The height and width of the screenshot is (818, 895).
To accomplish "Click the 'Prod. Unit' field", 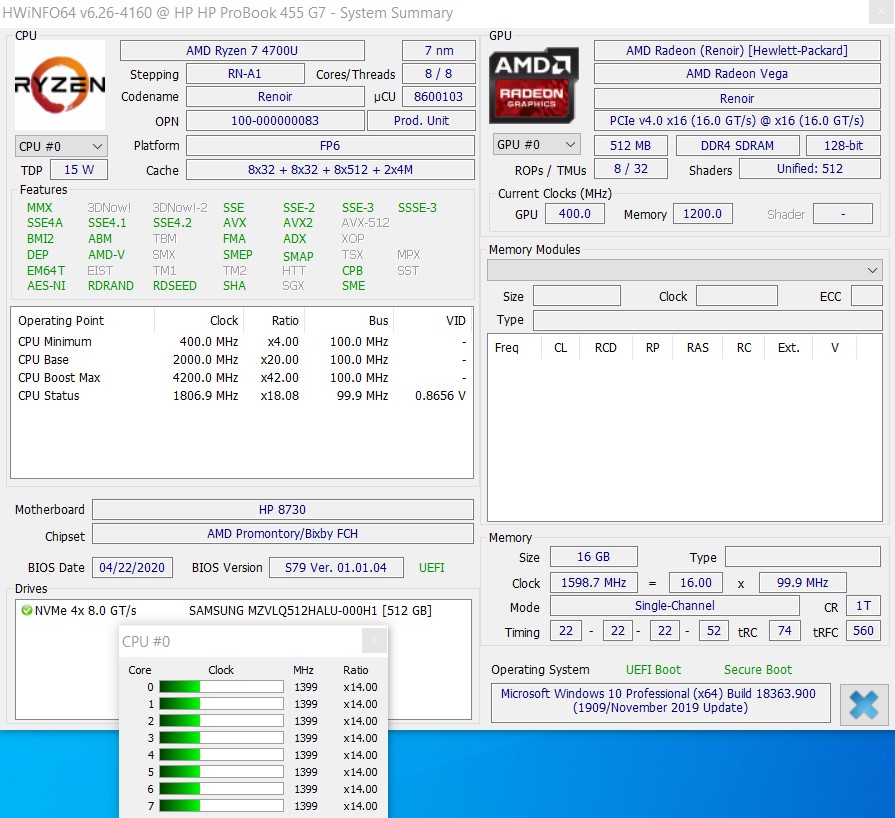I will coord(421,120).
